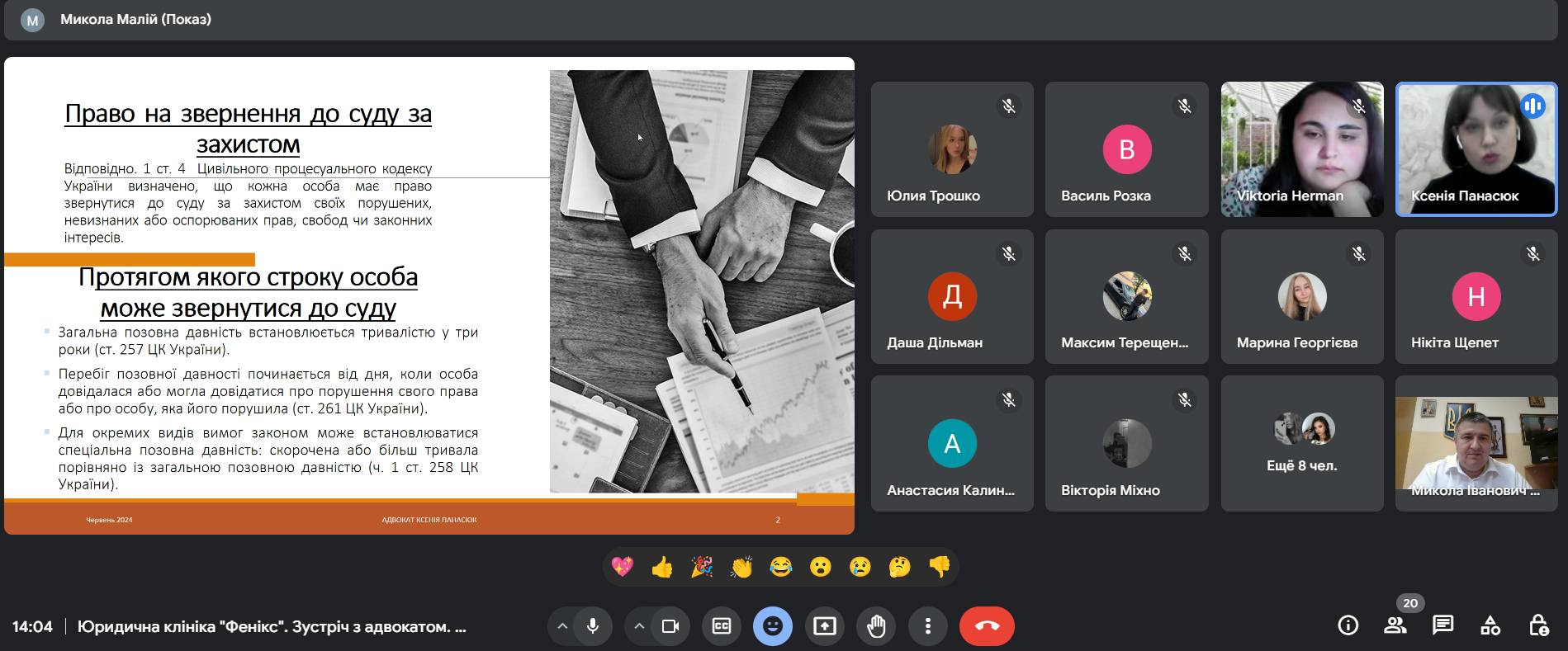
Task: Open the activities panel
Action: tap(1490, 625)
